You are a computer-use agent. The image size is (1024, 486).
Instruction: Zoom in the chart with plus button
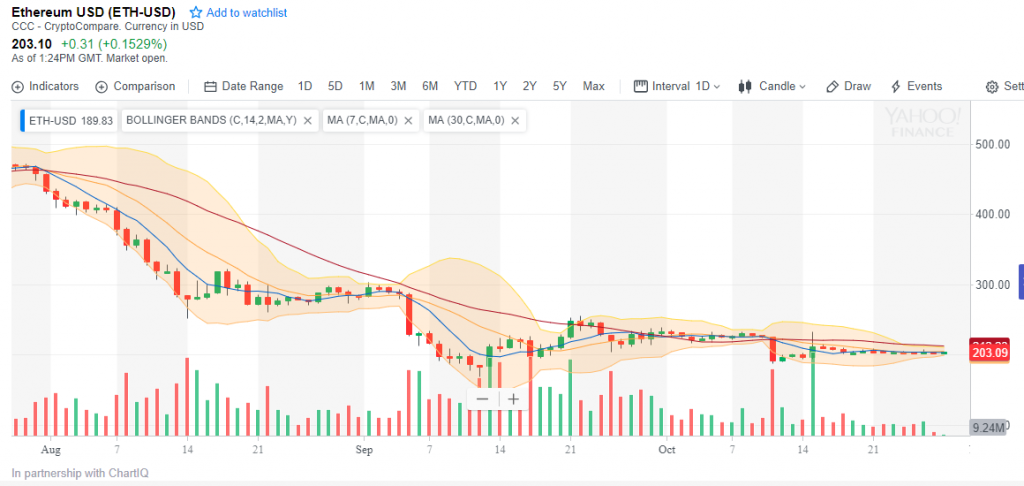[514, 399]
